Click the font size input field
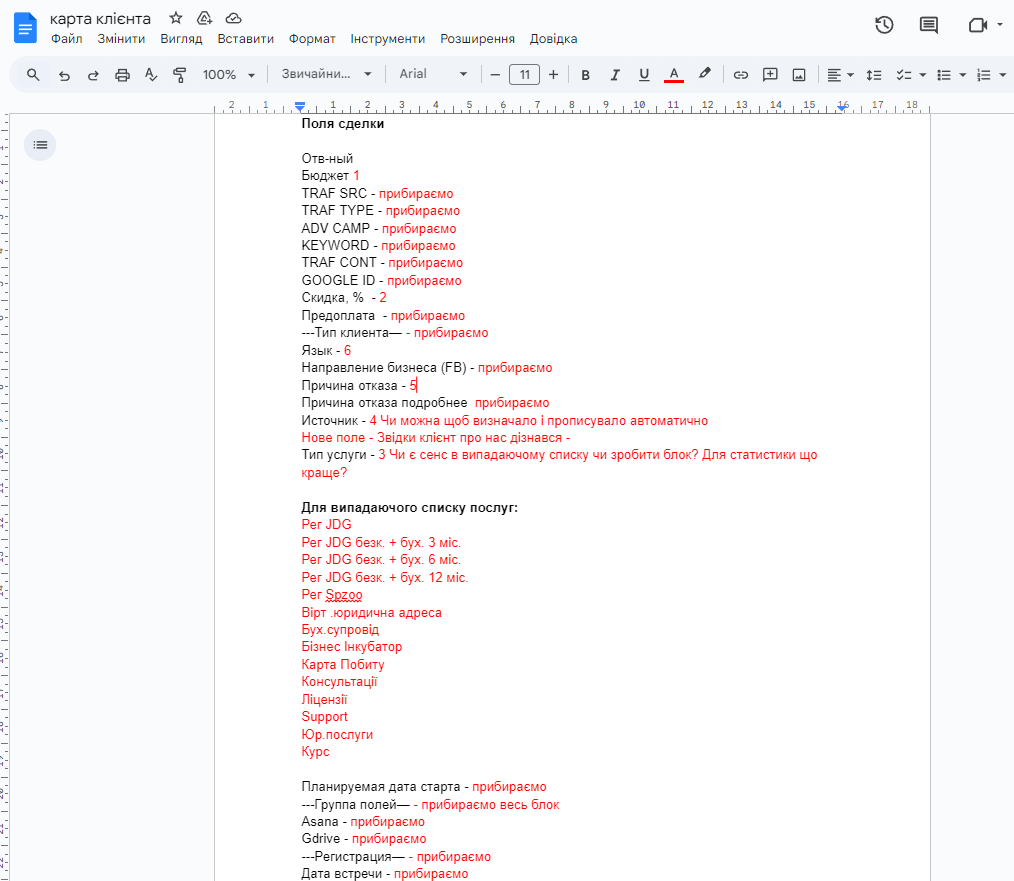 524,75
